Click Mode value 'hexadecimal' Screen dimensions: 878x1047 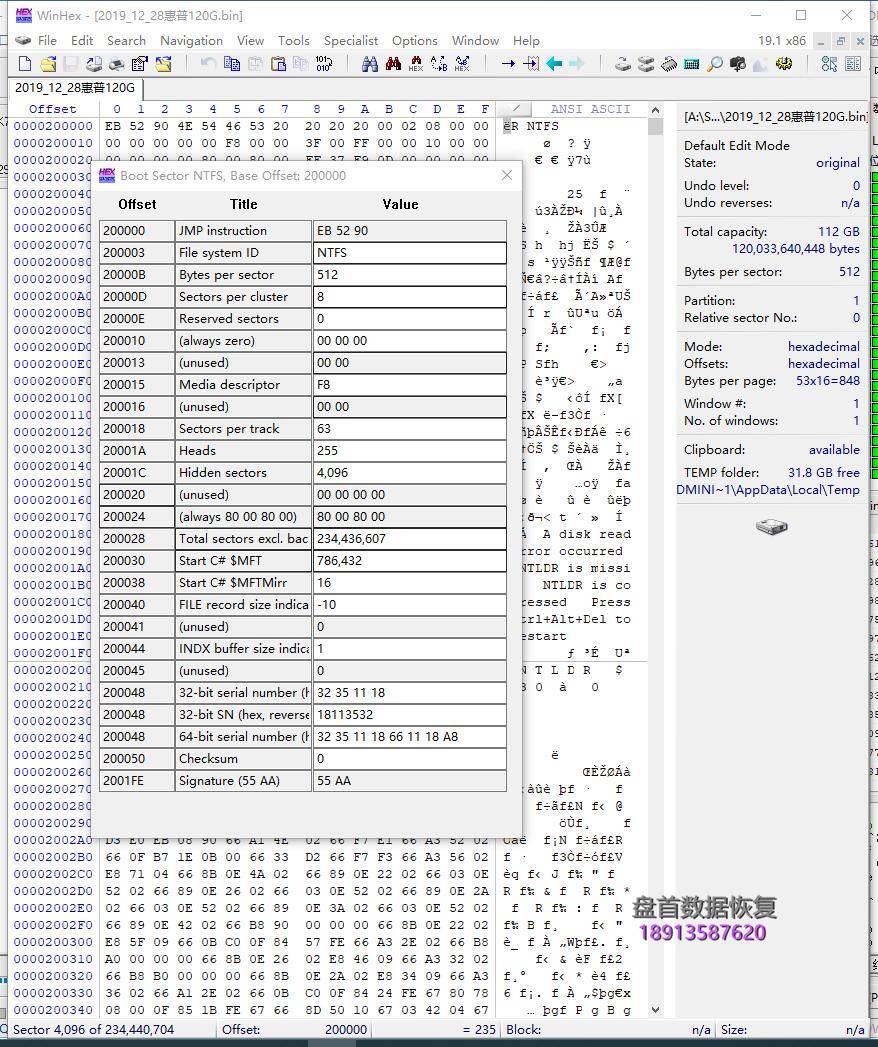coord(824,347)
